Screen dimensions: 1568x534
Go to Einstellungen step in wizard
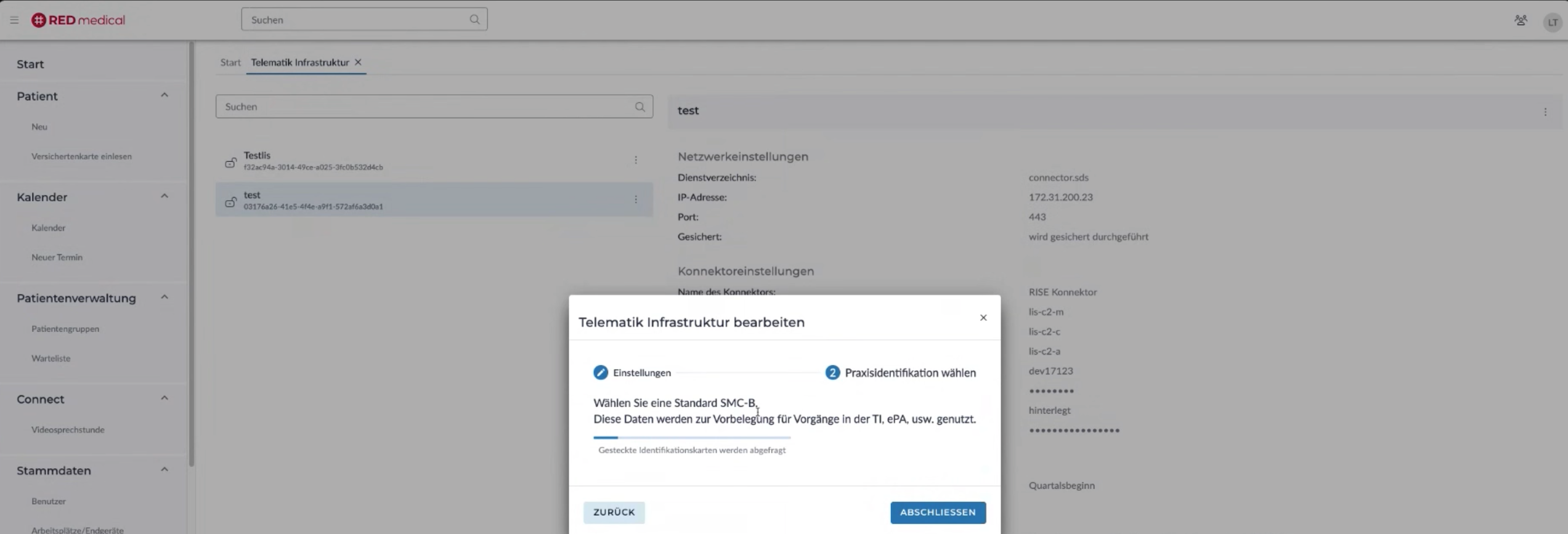[632, 373]
